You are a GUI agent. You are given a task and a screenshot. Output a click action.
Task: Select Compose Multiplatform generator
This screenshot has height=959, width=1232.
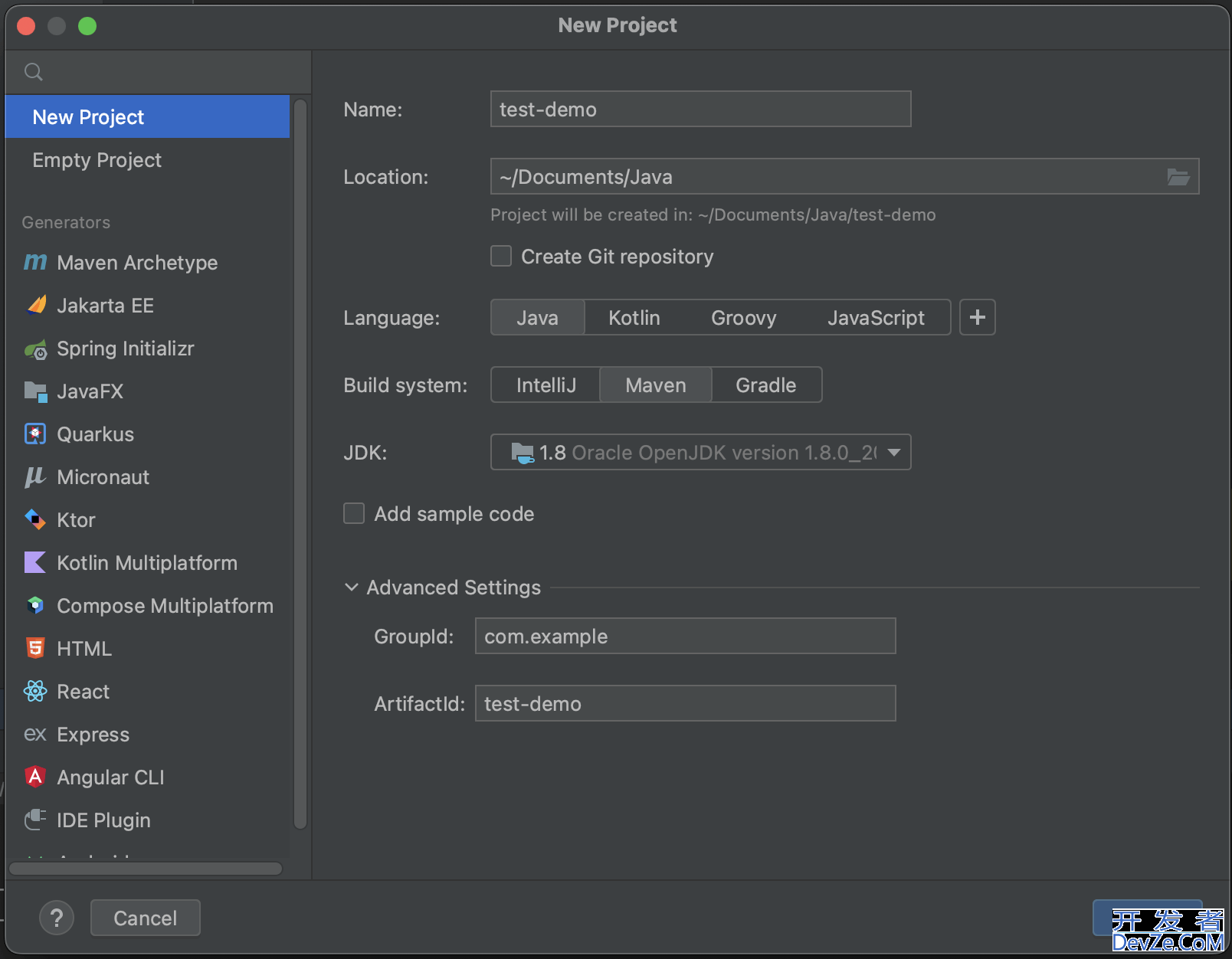pos(147,606)
